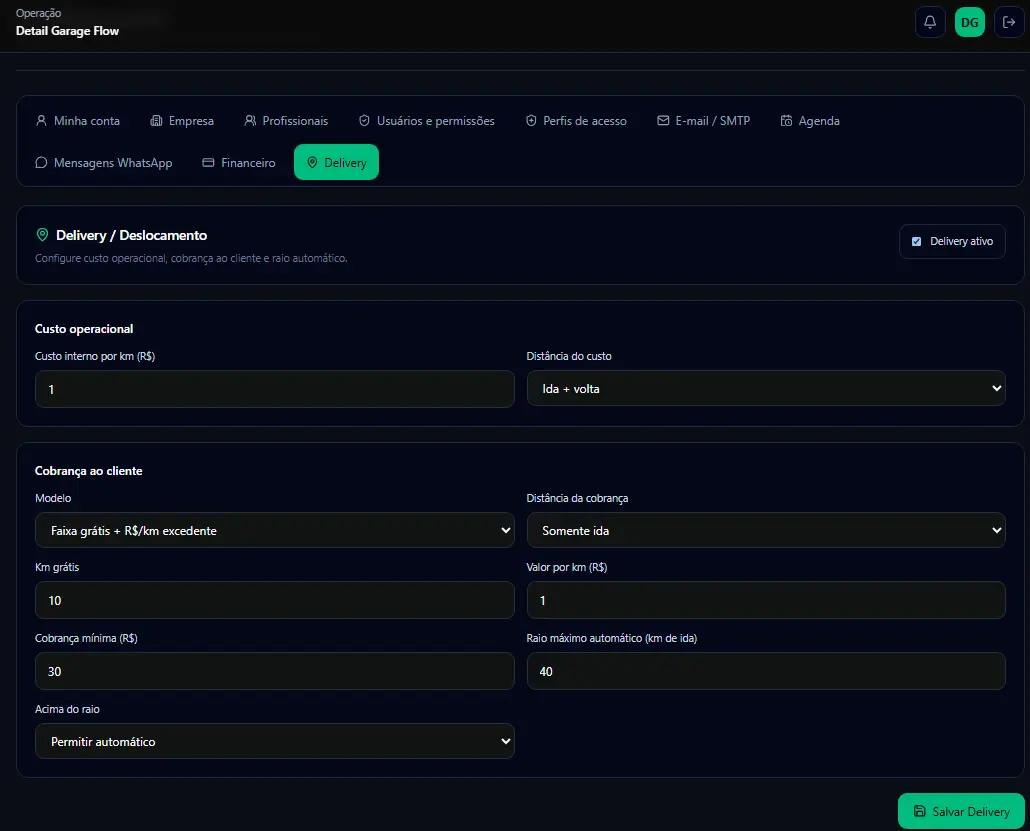
Task: Click the Custo interno por km field
Action: [275, 389]
